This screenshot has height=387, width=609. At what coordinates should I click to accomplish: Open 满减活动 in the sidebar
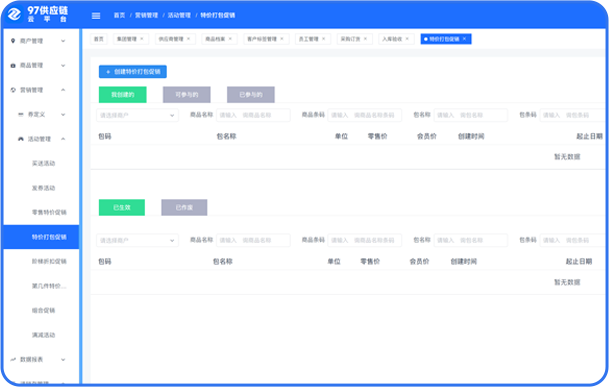click(x=44, y=335)
